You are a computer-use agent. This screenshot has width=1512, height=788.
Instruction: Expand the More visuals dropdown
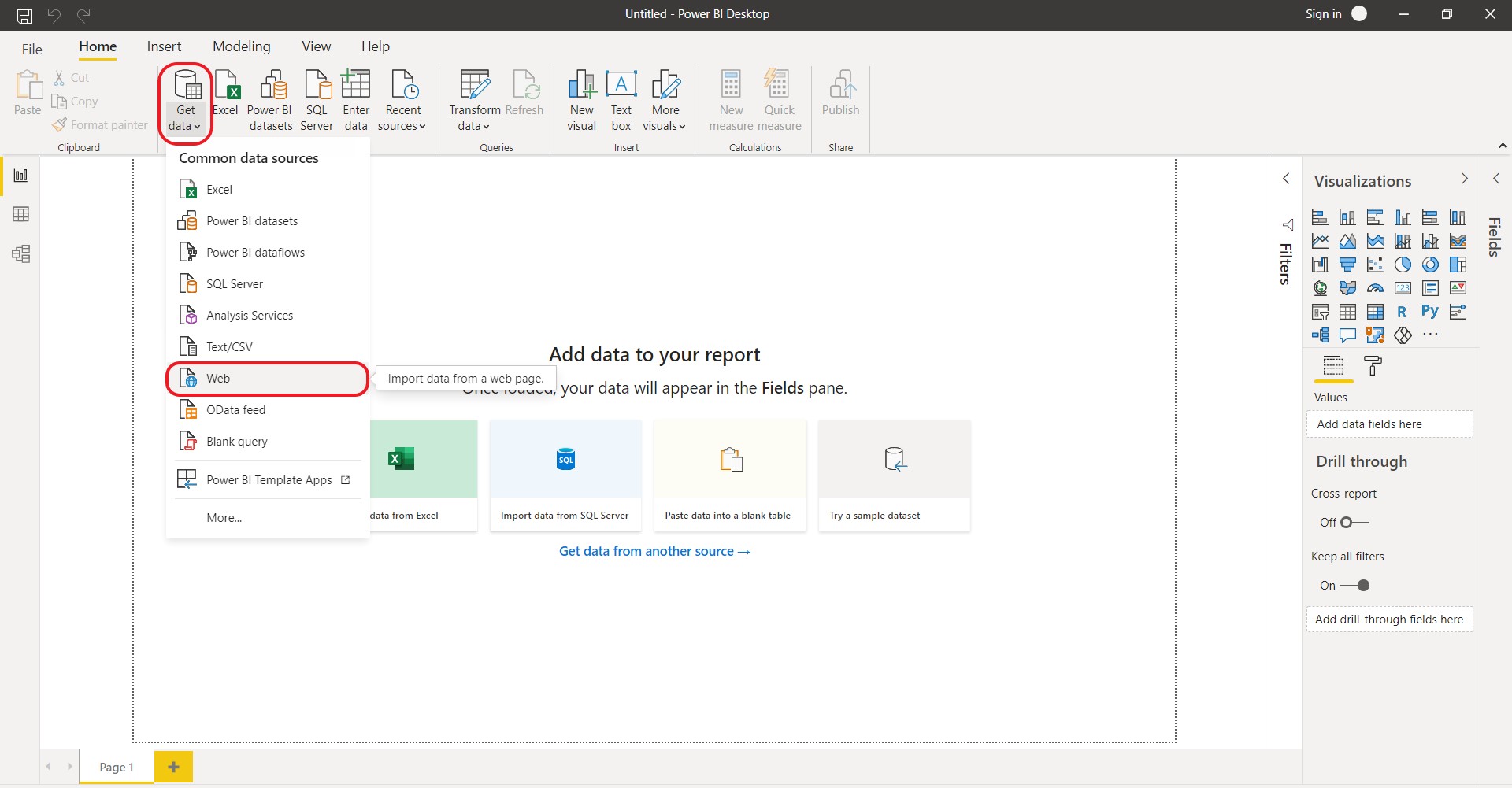665,101
